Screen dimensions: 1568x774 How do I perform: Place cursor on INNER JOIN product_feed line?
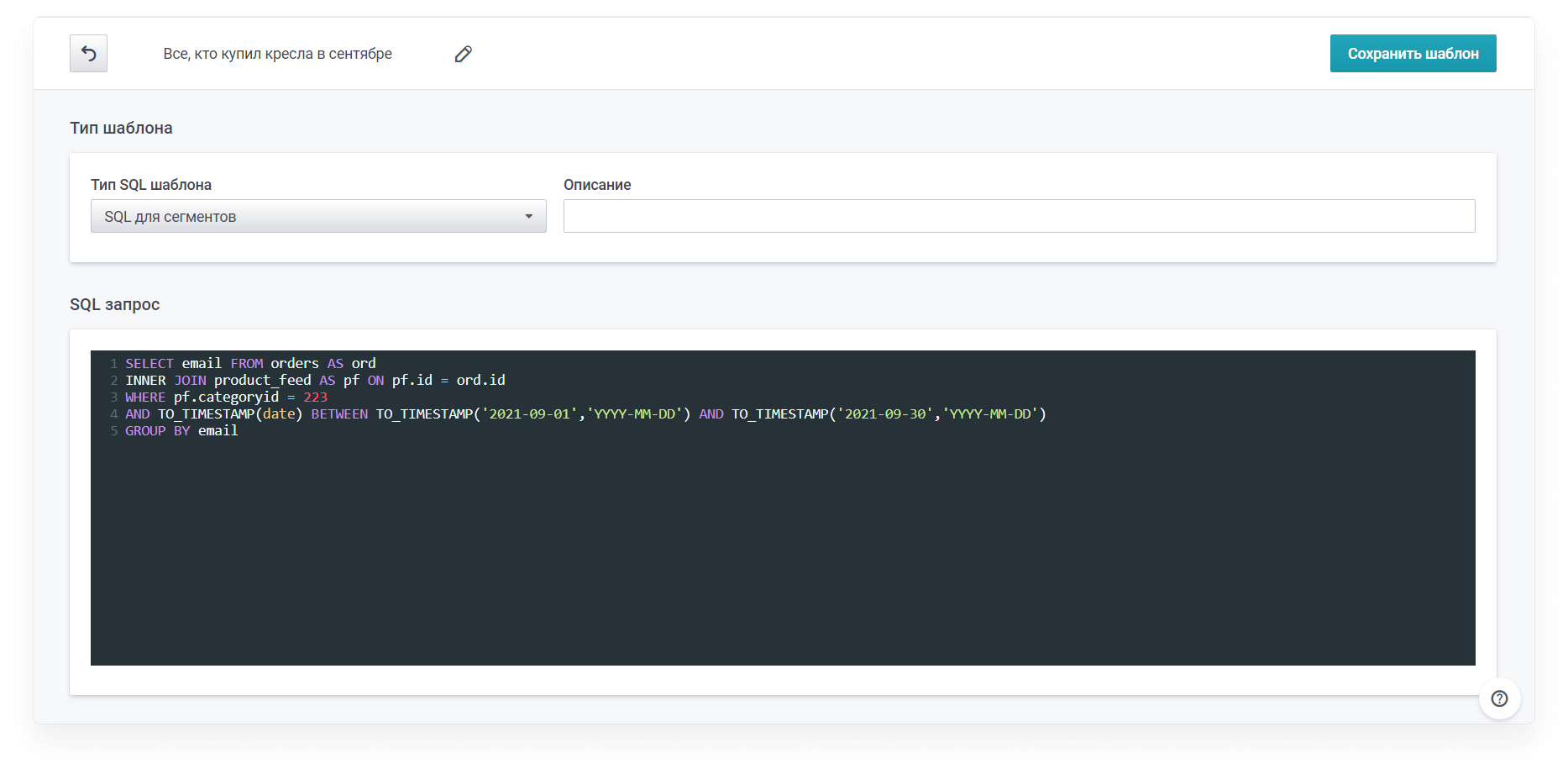tap(315, 381)
